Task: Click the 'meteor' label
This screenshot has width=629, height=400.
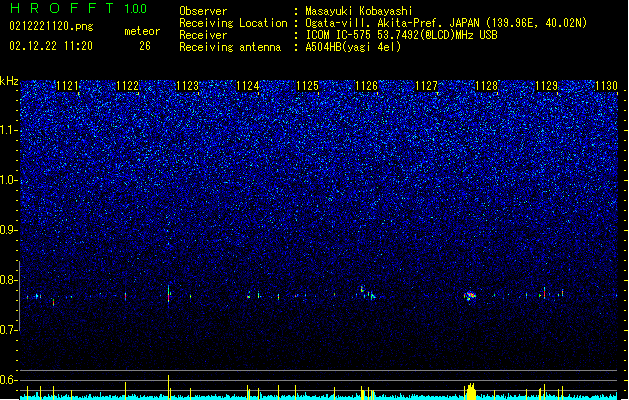Action: 142,31
